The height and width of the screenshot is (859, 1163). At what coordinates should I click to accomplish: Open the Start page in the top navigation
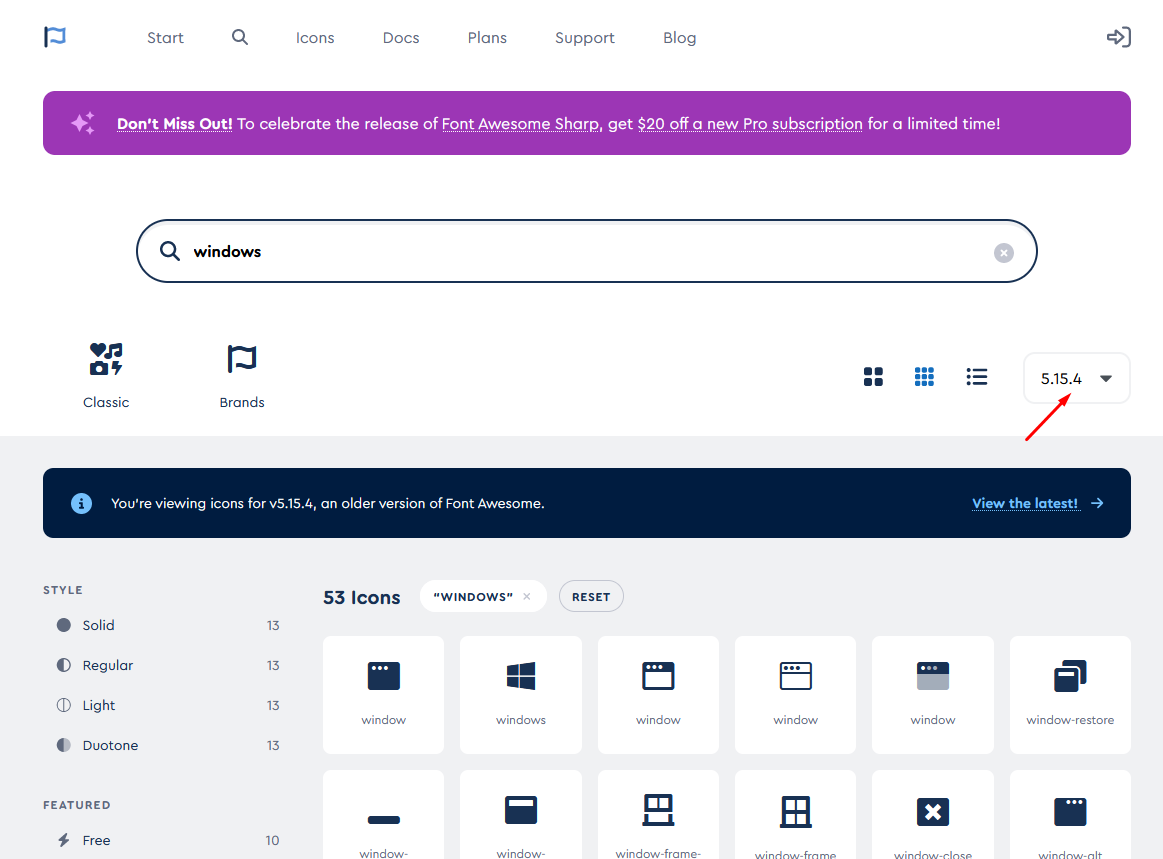pyautogui.click(x=165, y=38)
